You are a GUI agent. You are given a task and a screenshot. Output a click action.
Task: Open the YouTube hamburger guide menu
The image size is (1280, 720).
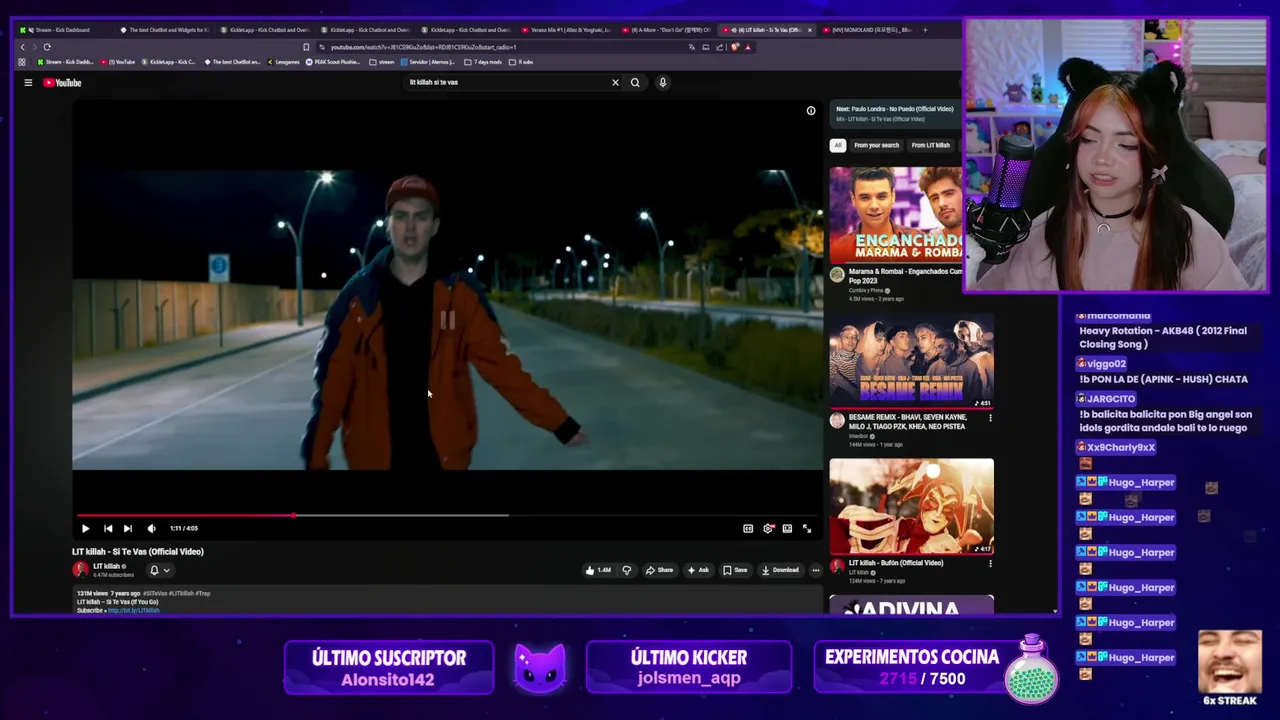28,83
